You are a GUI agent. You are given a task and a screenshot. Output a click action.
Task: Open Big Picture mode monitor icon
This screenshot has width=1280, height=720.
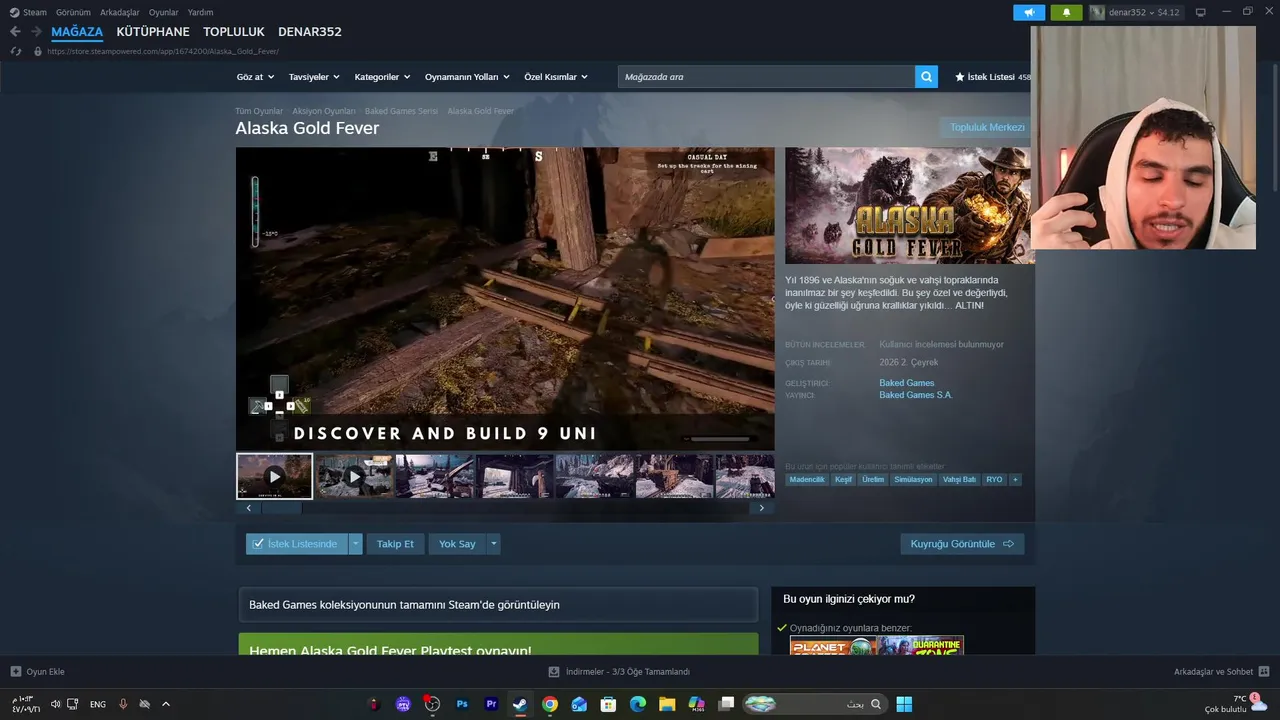tap(1200, 12)
